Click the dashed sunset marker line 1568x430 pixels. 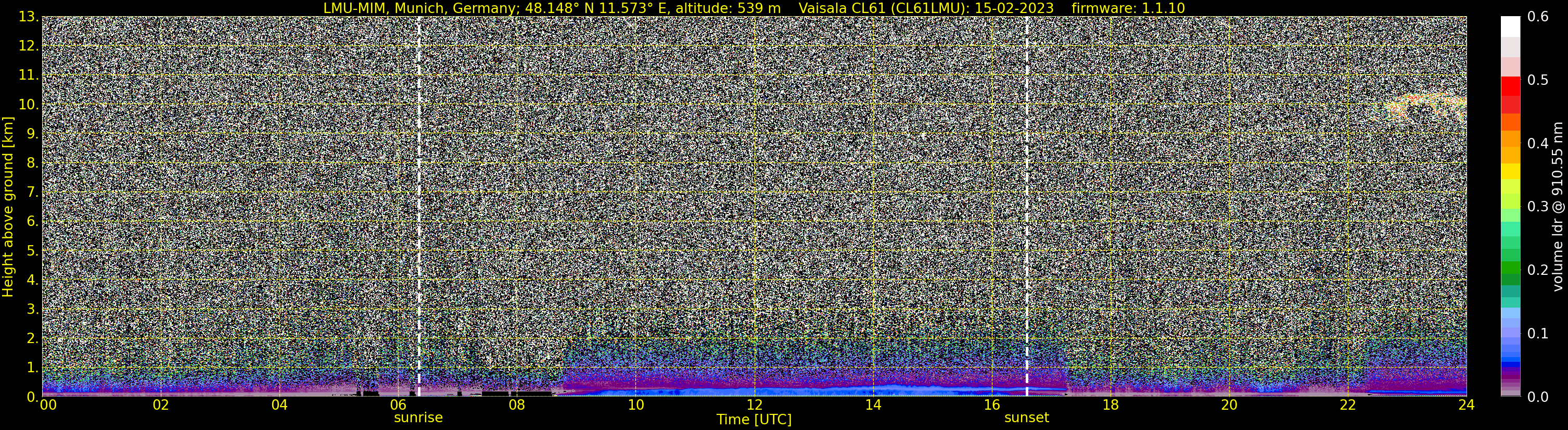pyautogui.click(x=1026, y=206)
